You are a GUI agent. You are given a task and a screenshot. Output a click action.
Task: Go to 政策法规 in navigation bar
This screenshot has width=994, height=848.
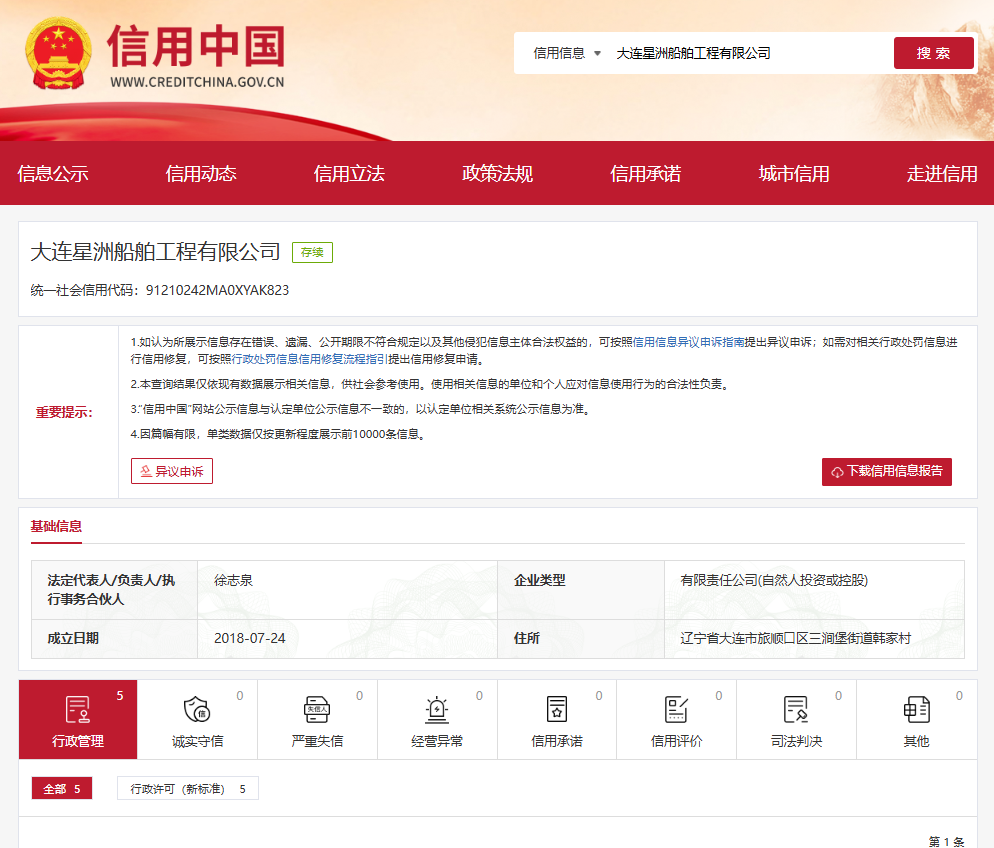point(497,174)
